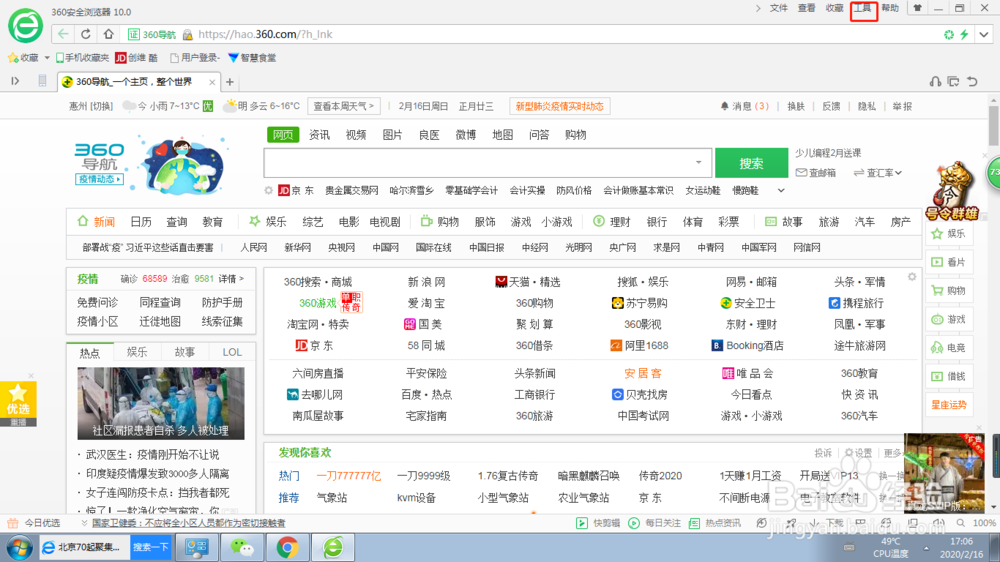The height and width of the screenshot is (562, 1000).
Task: Open the 文件 menu
Action: pyautogui.click(x=779, y=8)
